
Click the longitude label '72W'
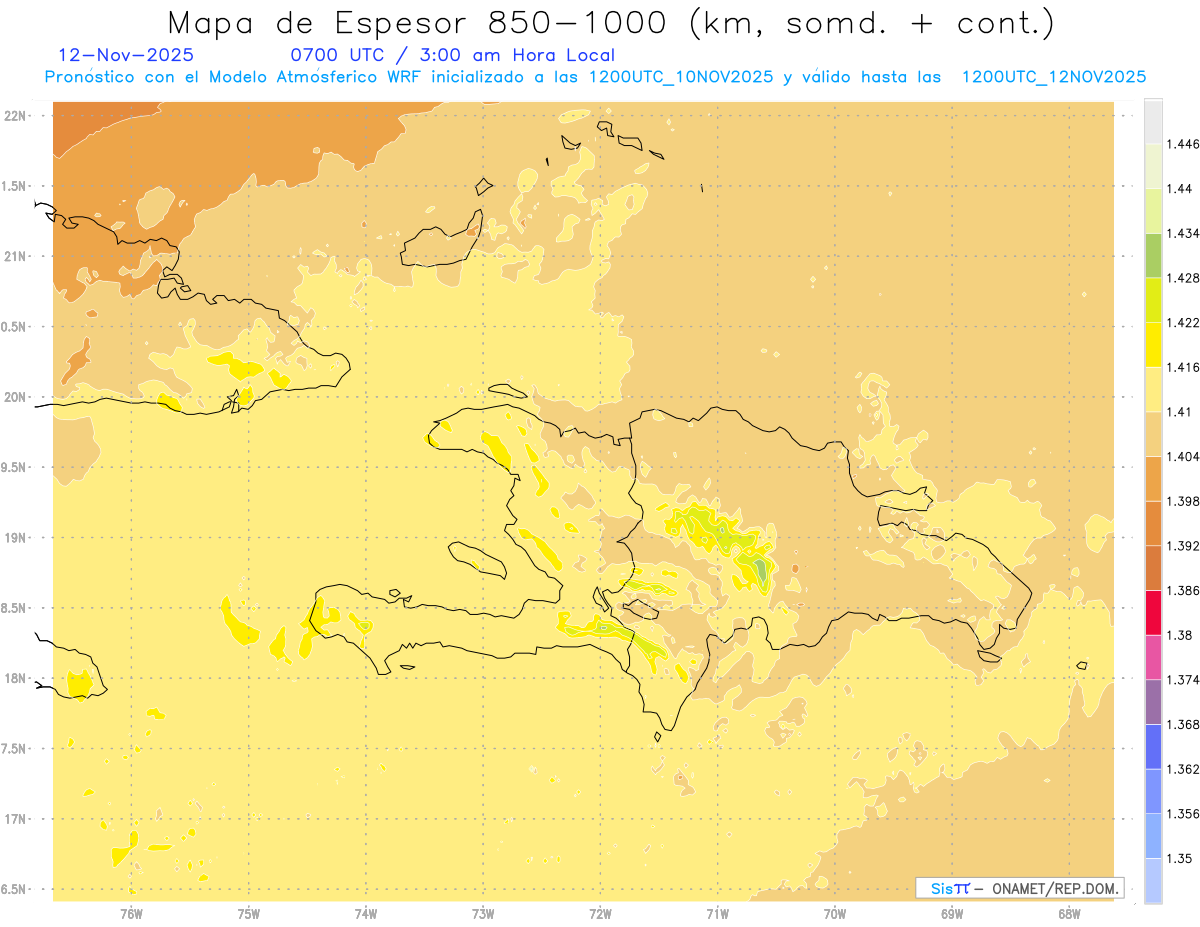tap(600, 913)
